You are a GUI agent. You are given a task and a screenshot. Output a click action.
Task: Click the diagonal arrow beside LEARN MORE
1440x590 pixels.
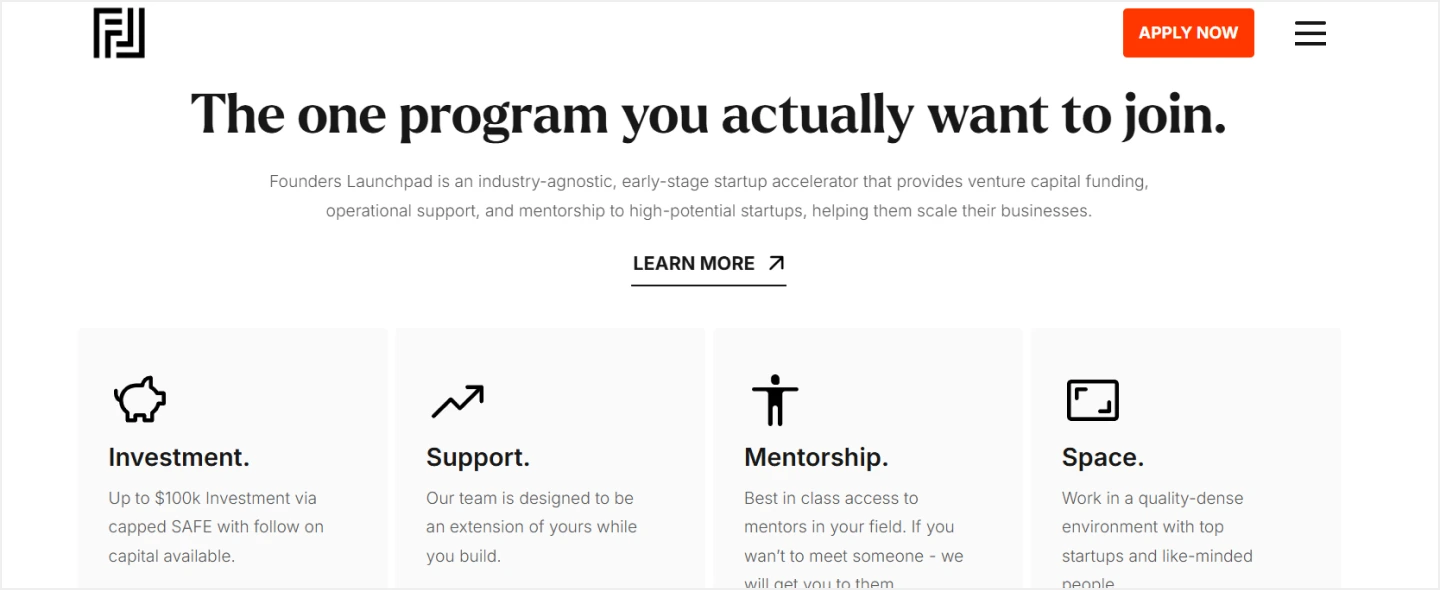(x=776, y=263)
